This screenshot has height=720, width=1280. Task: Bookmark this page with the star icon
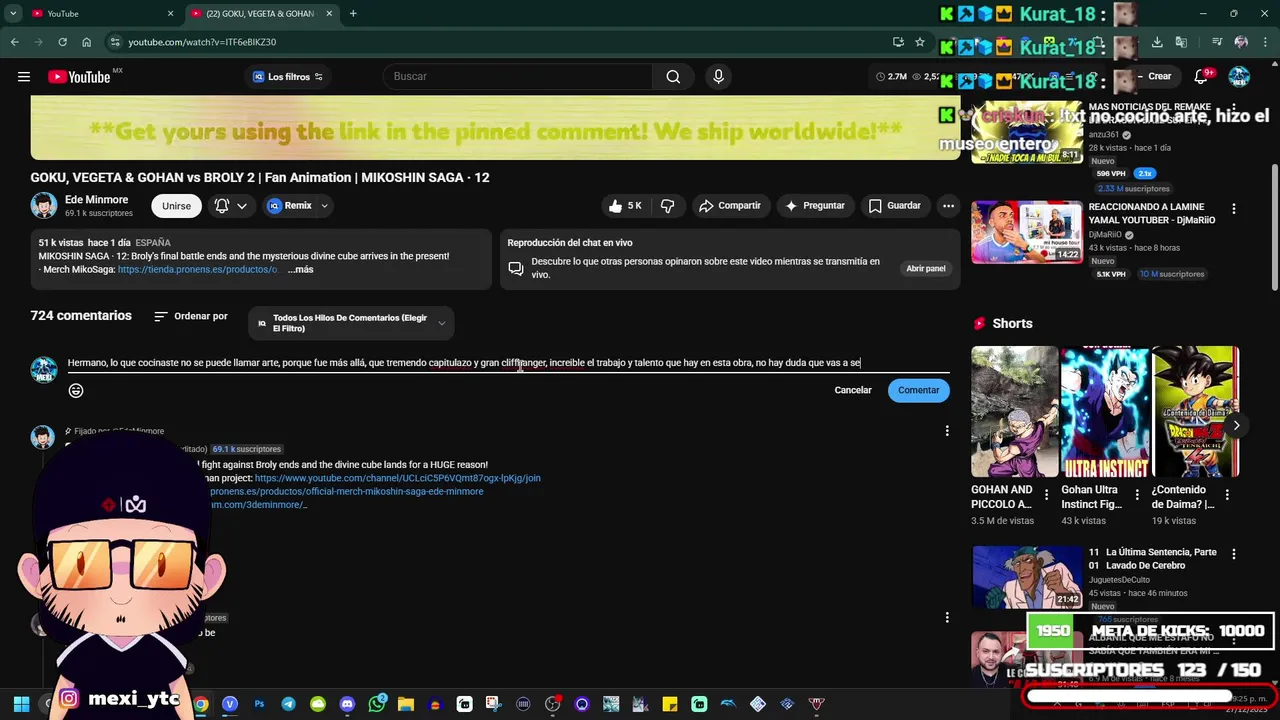click(x=920, y=42)
